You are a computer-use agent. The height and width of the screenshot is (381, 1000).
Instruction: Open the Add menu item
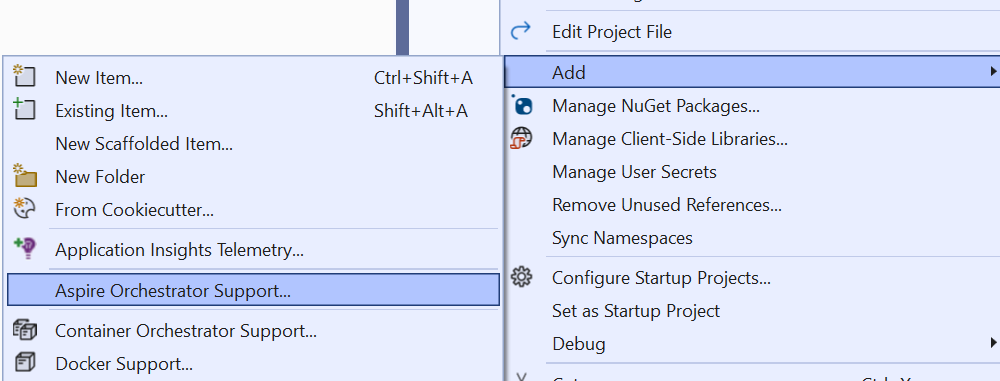tap(752, 72)
